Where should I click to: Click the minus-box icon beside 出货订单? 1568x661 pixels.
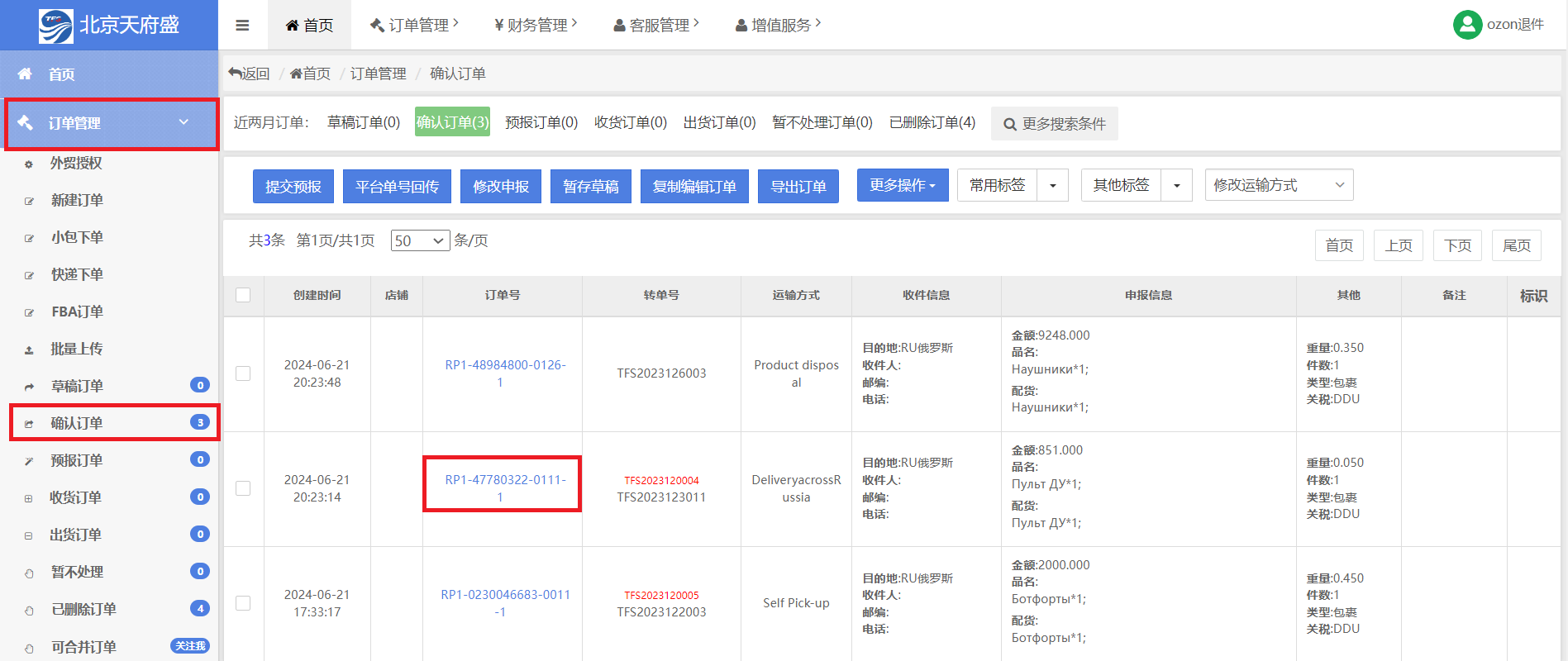(29, 536)
